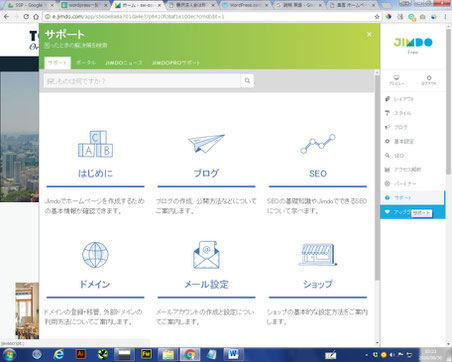Open the Chrome three-dot menu

445,16
